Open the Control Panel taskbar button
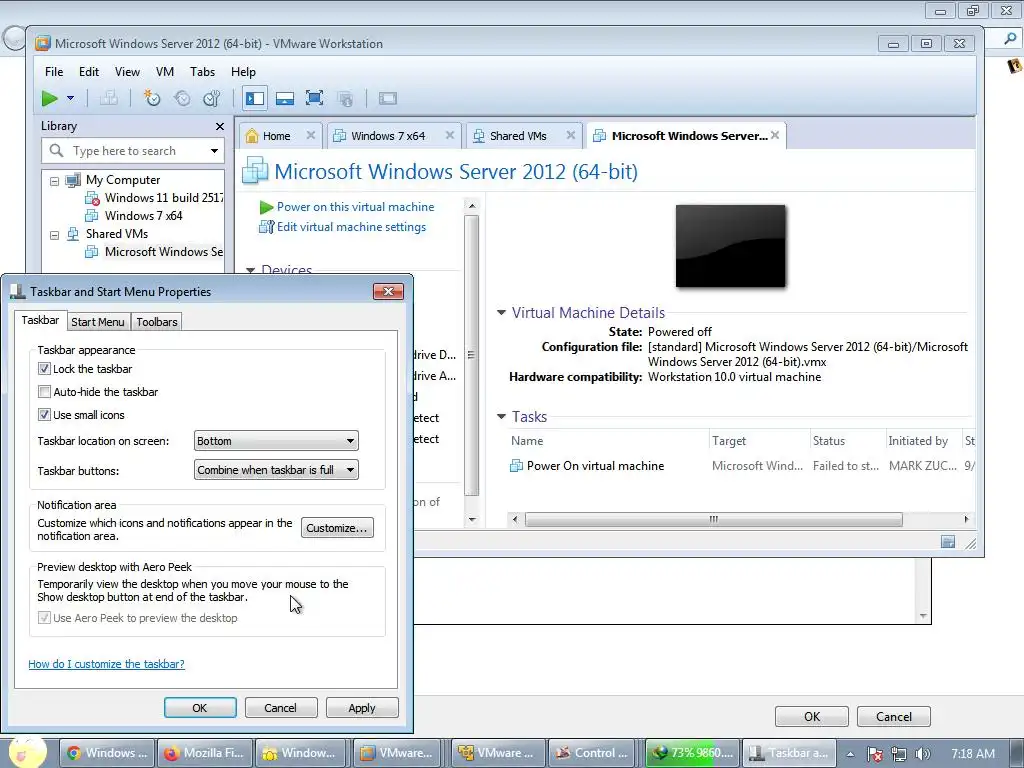The height and width of the screenshot is (768, 1024). coord(594,753)
